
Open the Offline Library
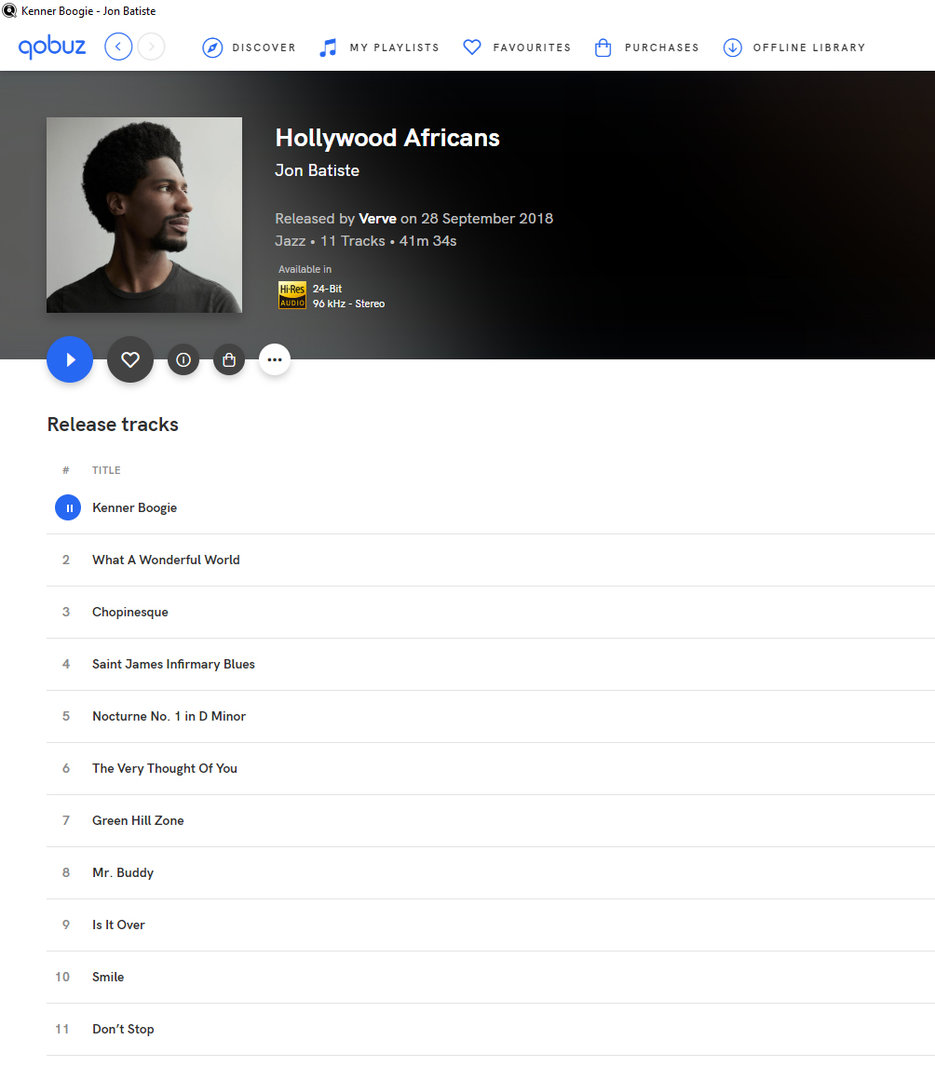click(794, 48)
